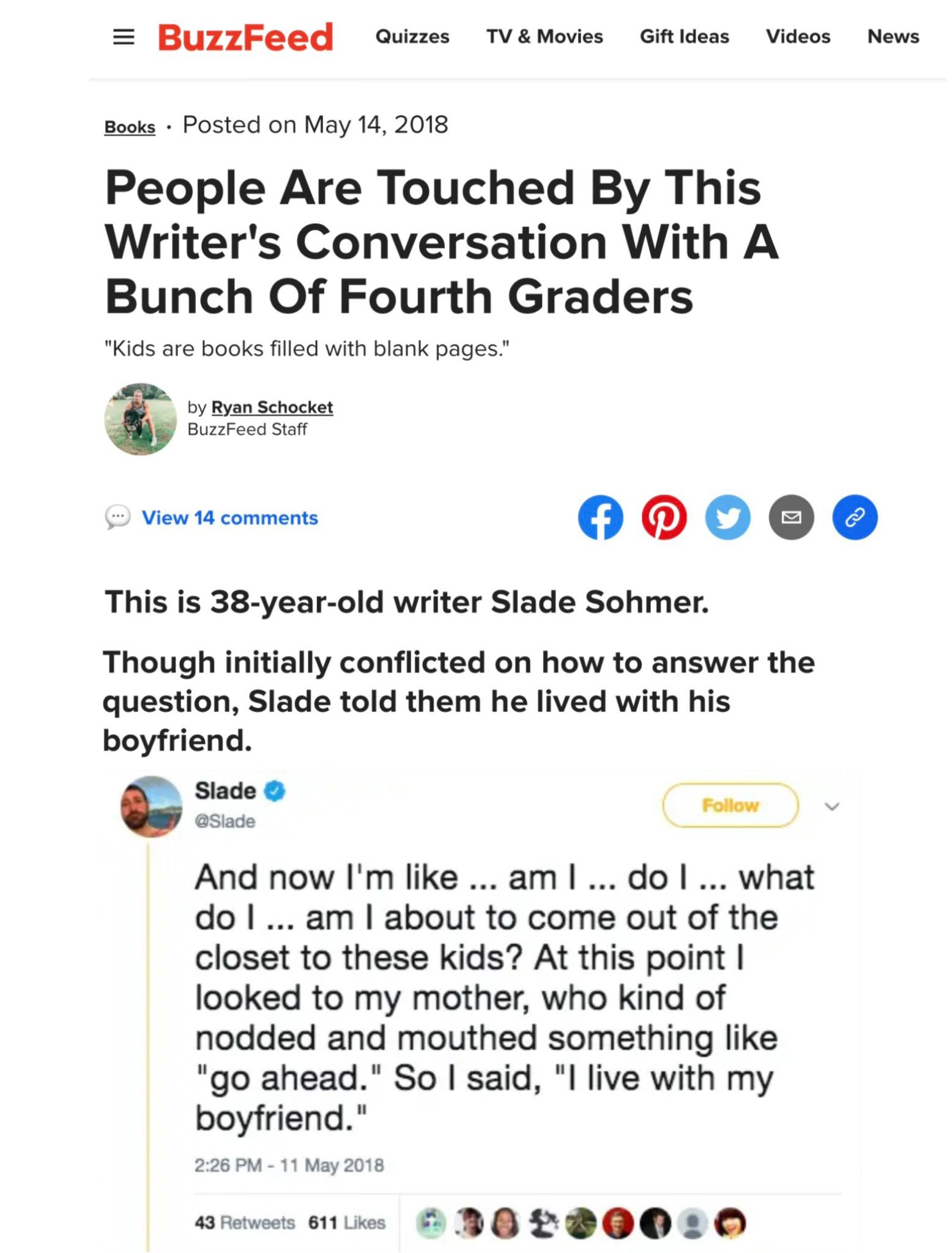
Task: Email the article using the envelope icon
Action: 792,517
